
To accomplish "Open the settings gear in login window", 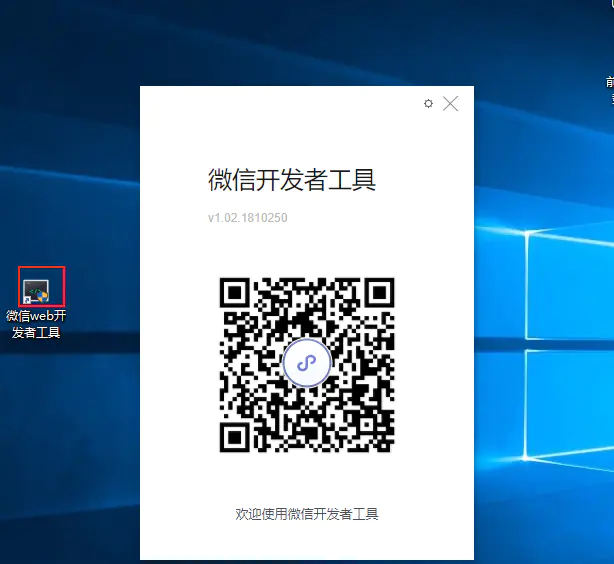I will coord(428,104).
